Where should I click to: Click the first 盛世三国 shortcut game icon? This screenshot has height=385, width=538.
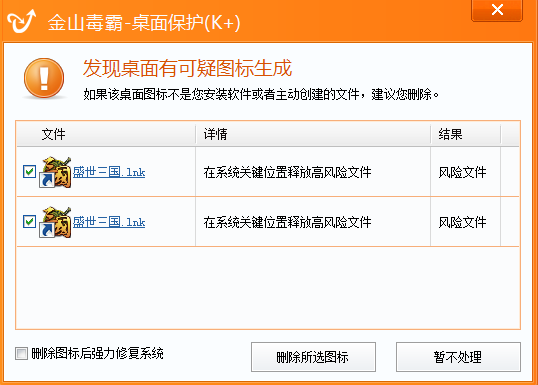[55, 172]
